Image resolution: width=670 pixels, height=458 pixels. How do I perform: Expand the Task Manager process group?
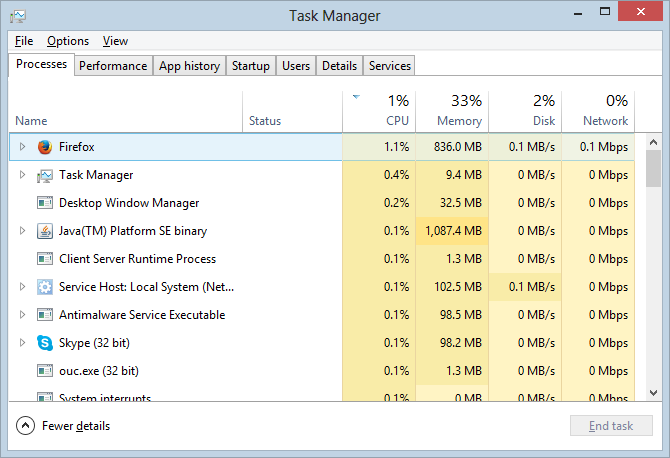click(22, 175)
